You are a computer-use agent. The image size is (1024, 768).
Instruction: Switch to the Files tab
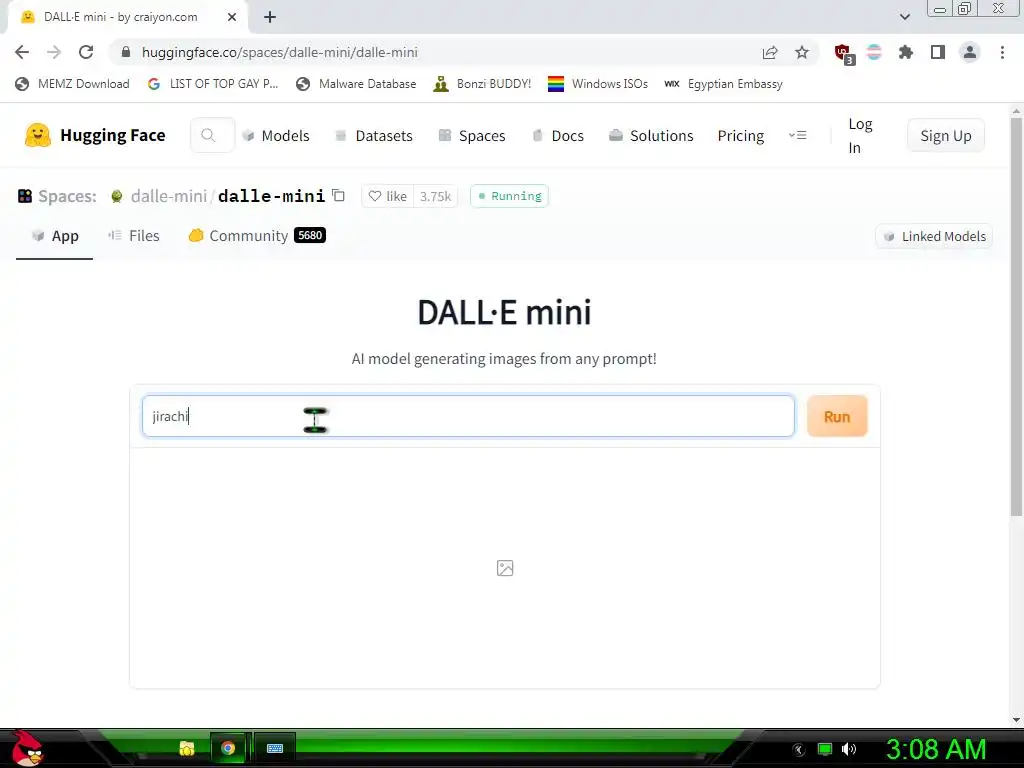click(x=134, y=236)
